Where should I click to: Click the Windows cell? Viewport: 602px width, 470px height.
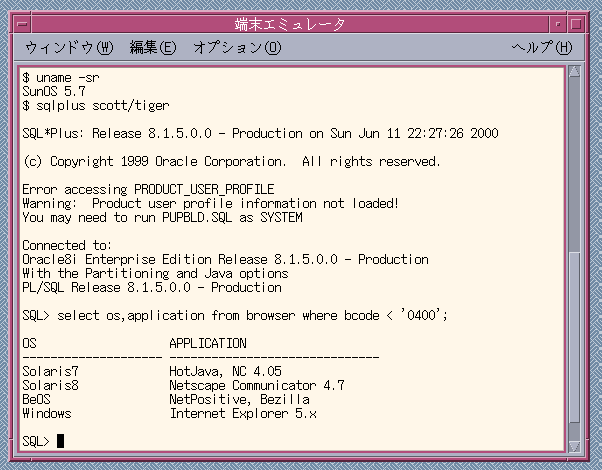point(47,414)
